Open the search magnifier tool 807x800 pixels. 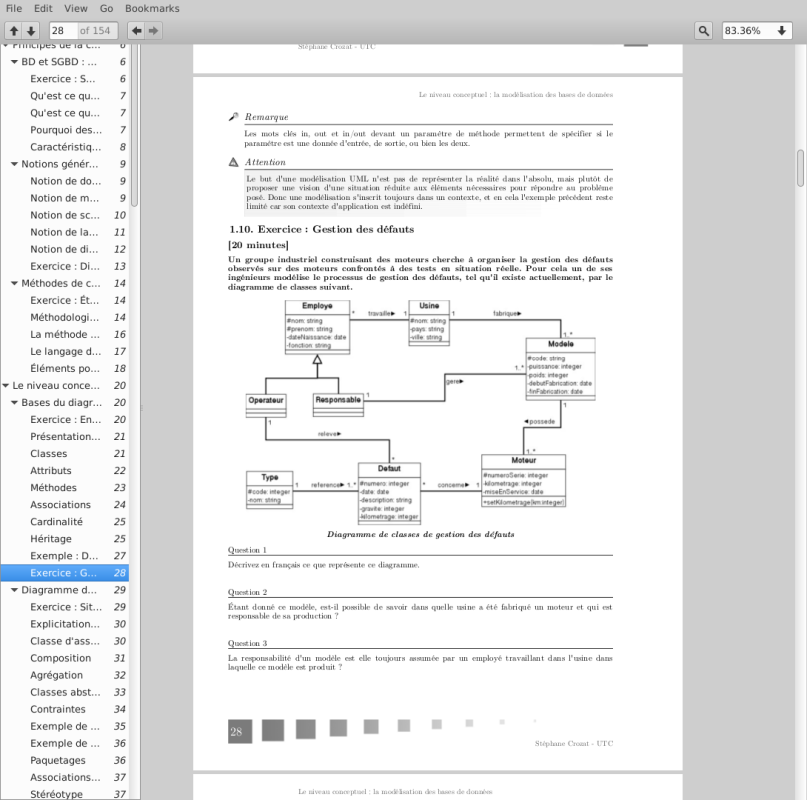[x=704, y=31]
